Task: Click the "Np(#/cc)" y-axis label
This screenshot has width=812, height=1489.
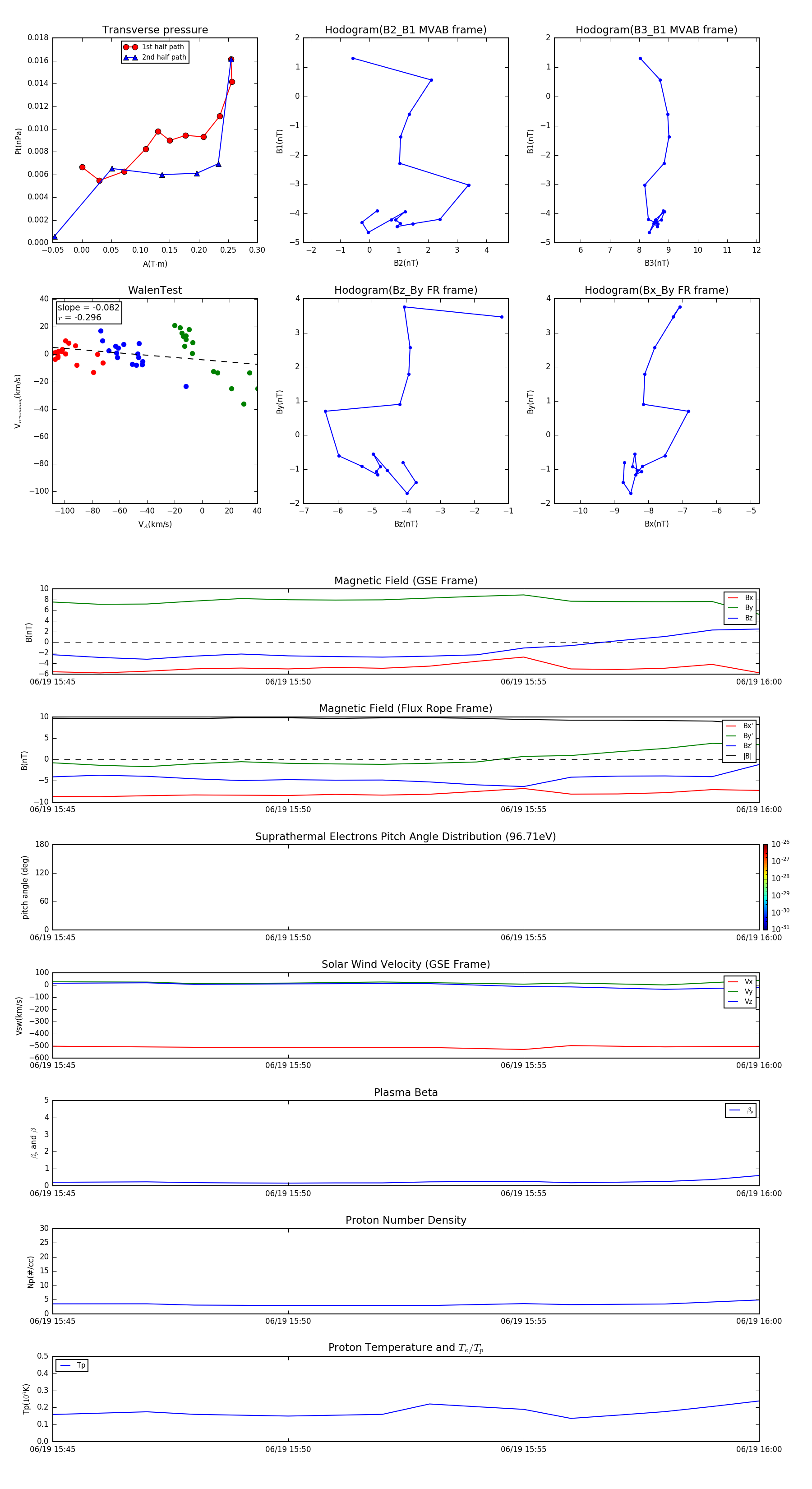Action: click(x=31, y=1271)
